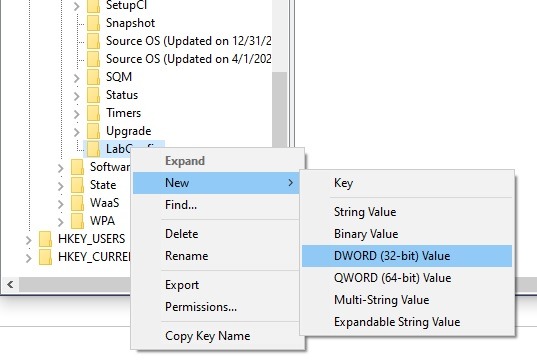The width and height of the screenshot is (537, 361).
Task: Click the Upgrade folder icon
Action: pyautogui.click(x=93, y=131)
